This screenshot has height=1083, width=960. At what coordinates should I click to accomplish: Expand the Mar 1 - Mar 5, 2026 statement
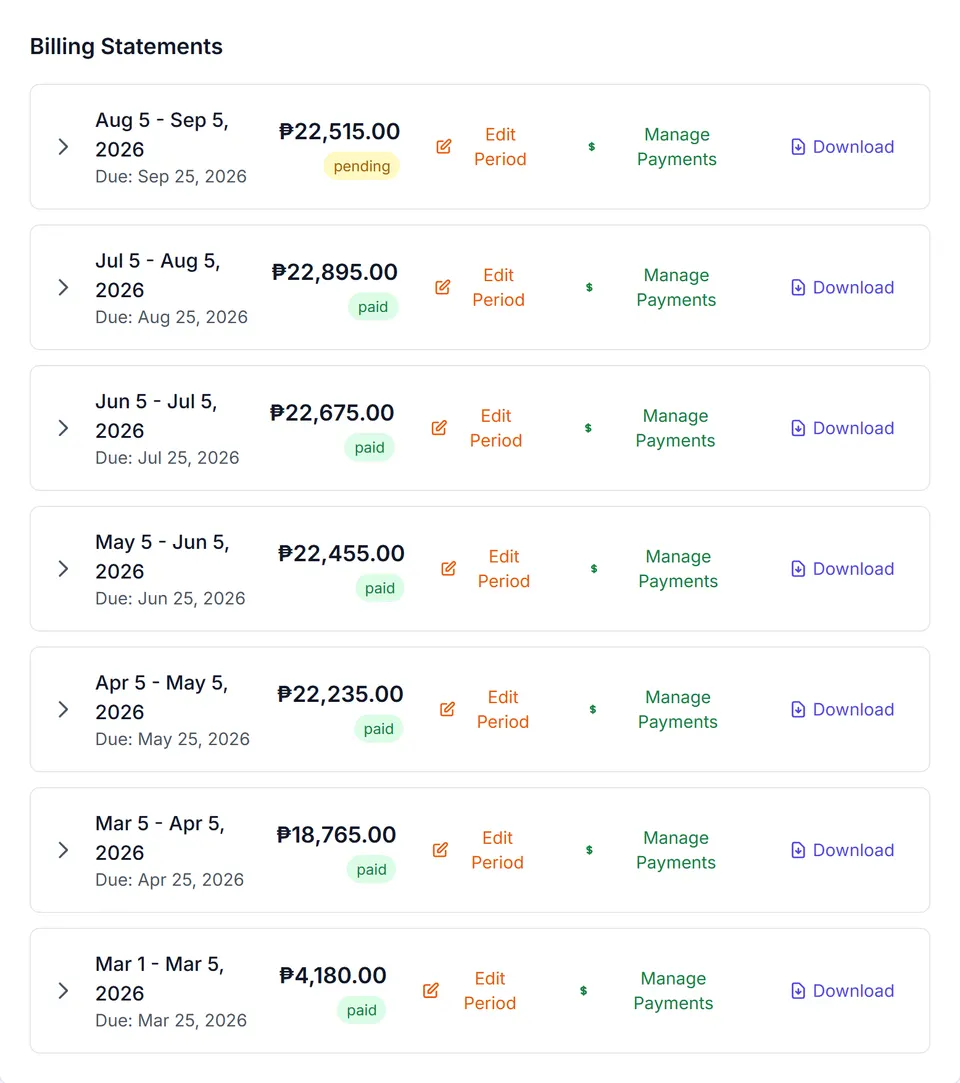pos(64,990)
